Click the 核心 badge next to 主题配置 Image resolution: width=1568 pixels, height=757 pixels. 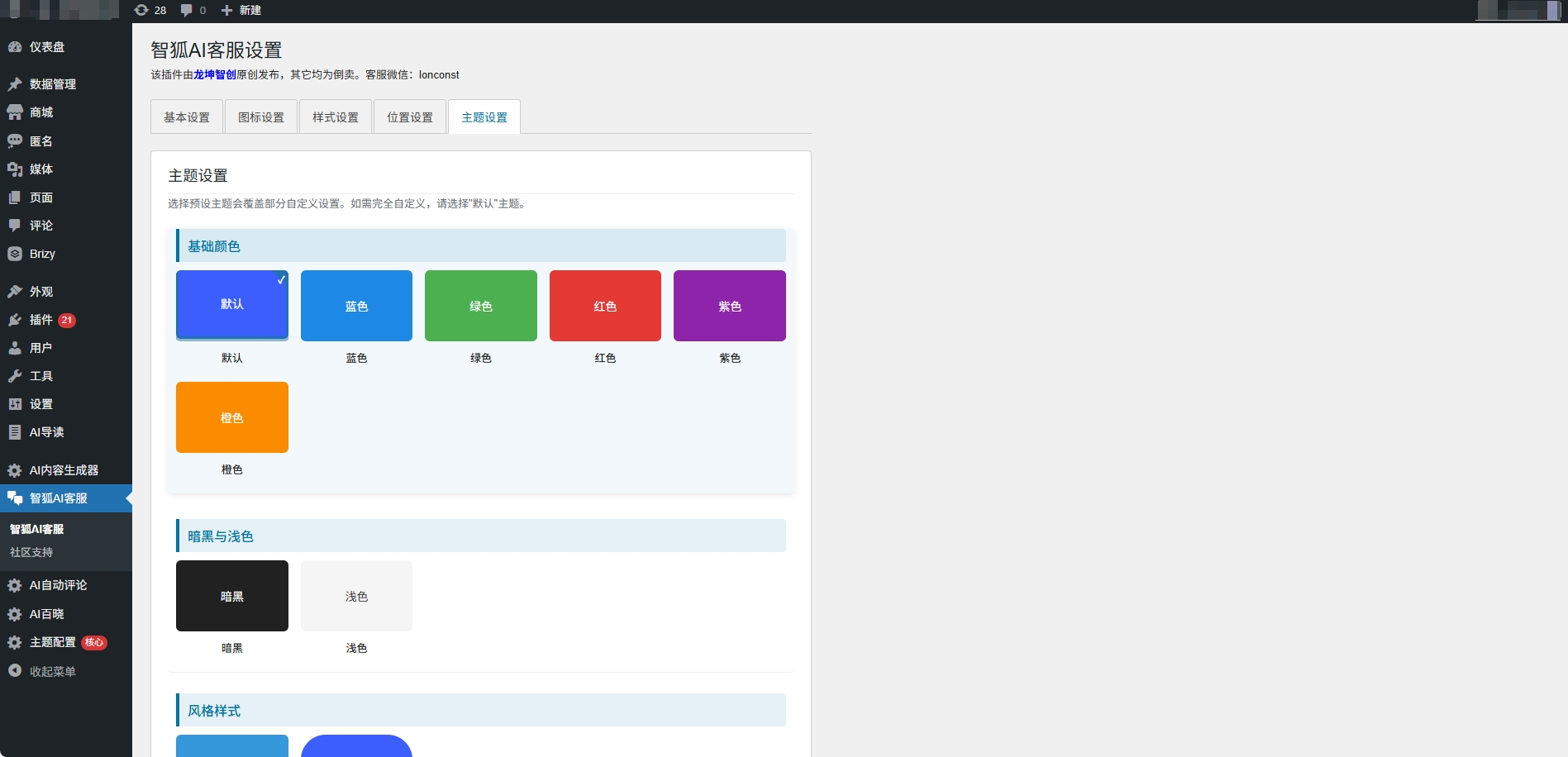click(94, 642)
